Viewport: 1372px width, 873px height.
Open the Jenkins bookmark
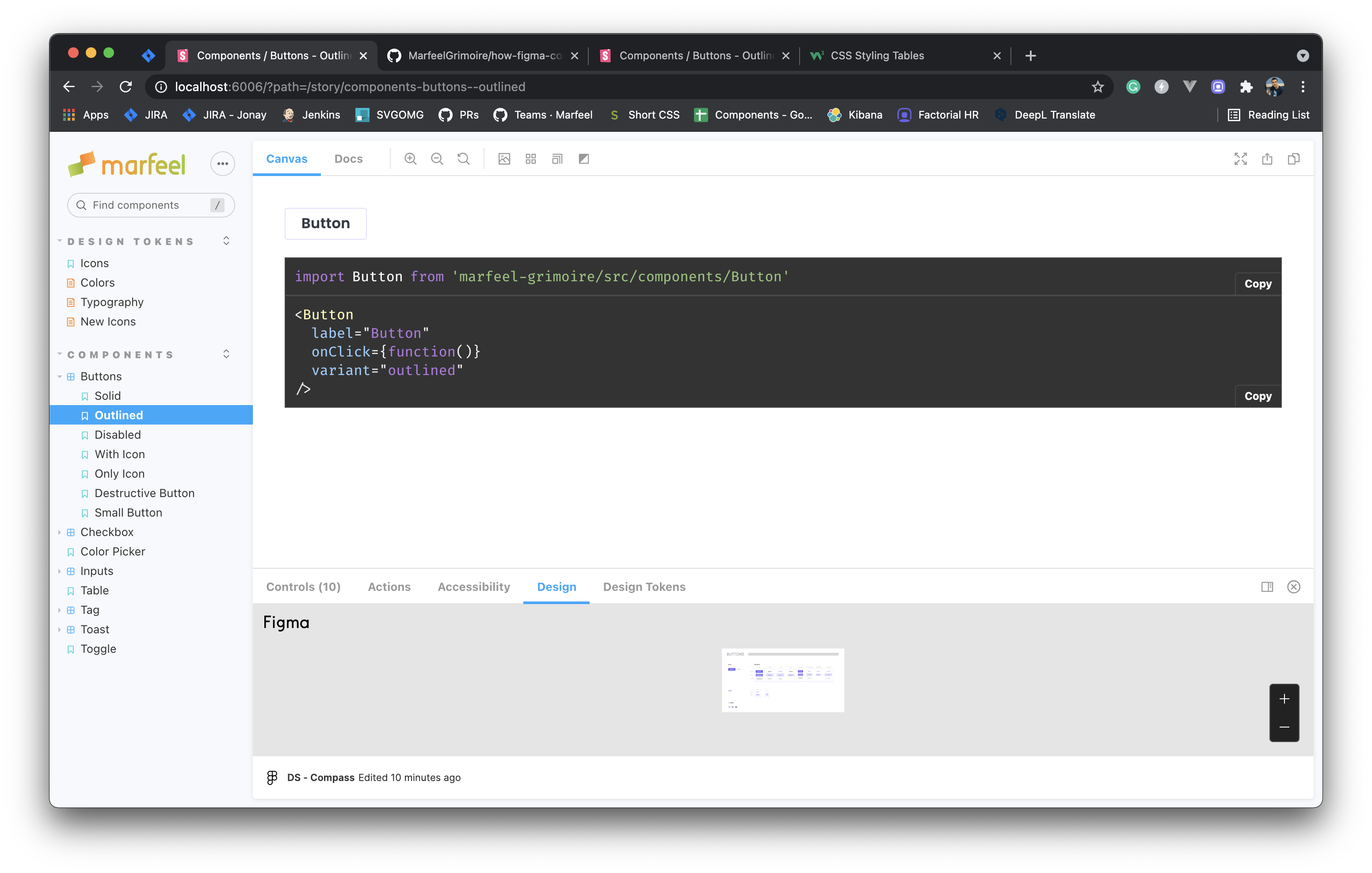pyautogui.click(x=311, y=115)
